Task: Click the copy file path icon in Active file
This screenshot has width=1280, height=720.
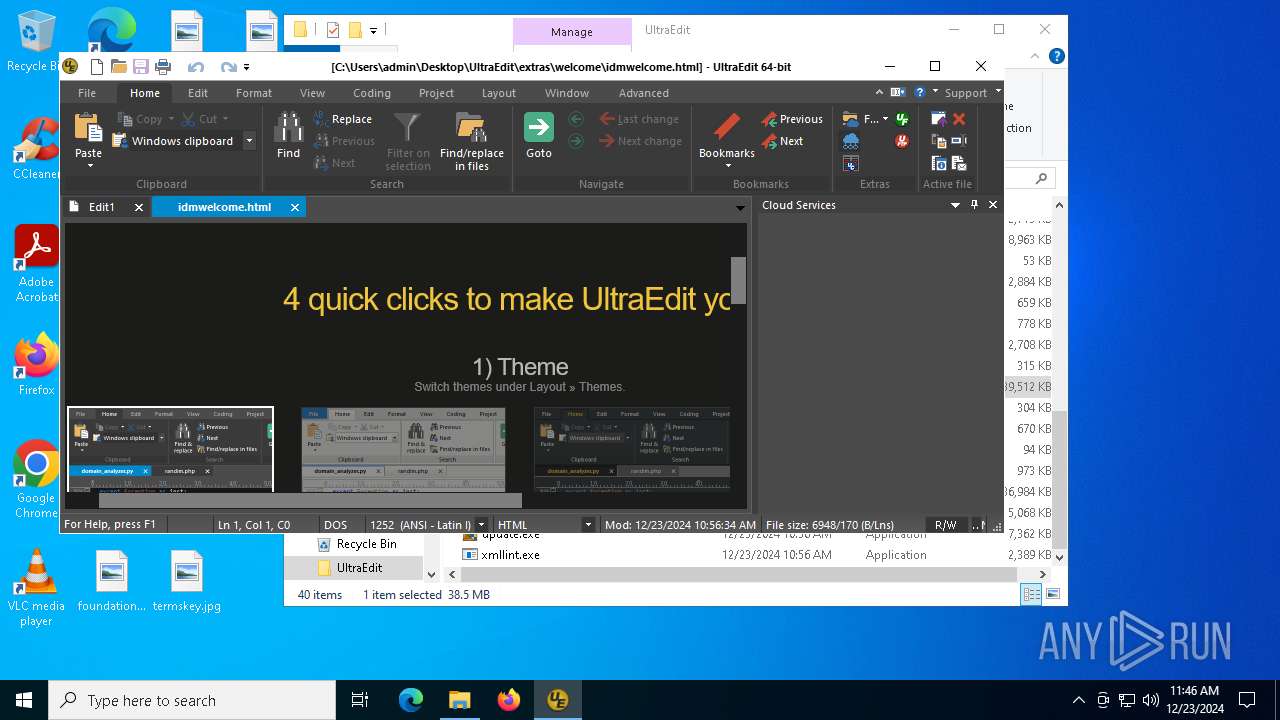Action: (x=939, y=141)
